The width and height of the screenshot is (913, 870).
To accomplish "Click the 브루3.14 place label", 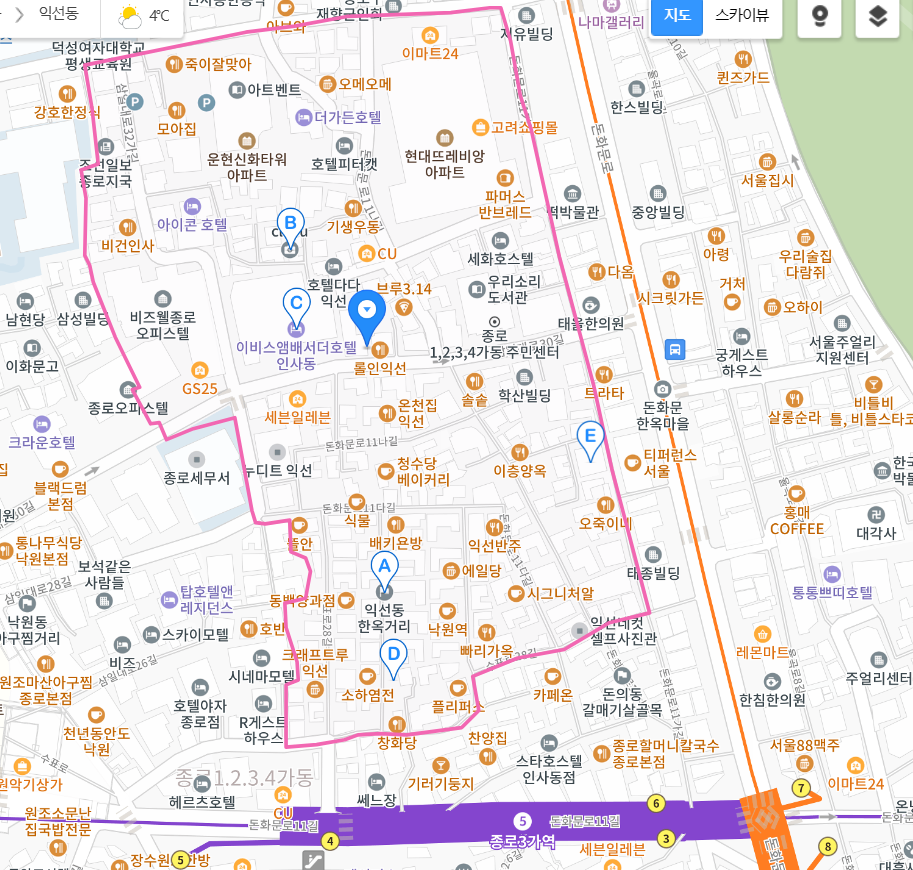I will pyautogui.click(x=404, y=288).
